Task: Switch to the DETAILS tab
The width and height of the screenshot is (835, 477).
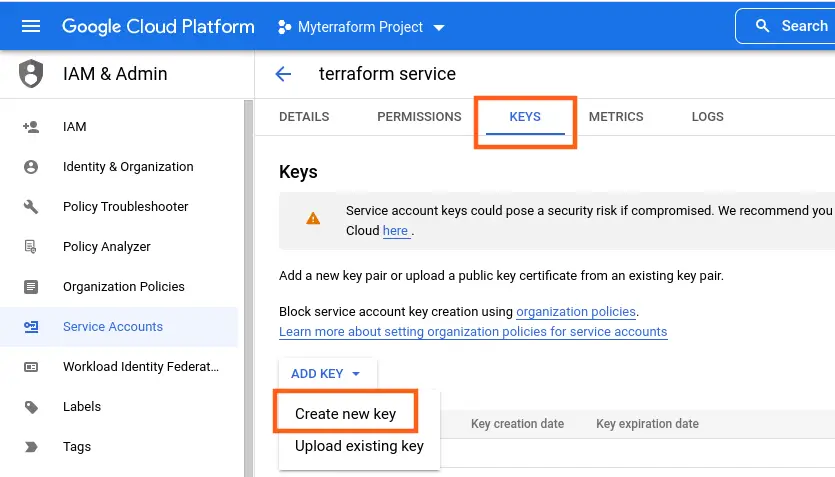Action: tap(304, 117)
